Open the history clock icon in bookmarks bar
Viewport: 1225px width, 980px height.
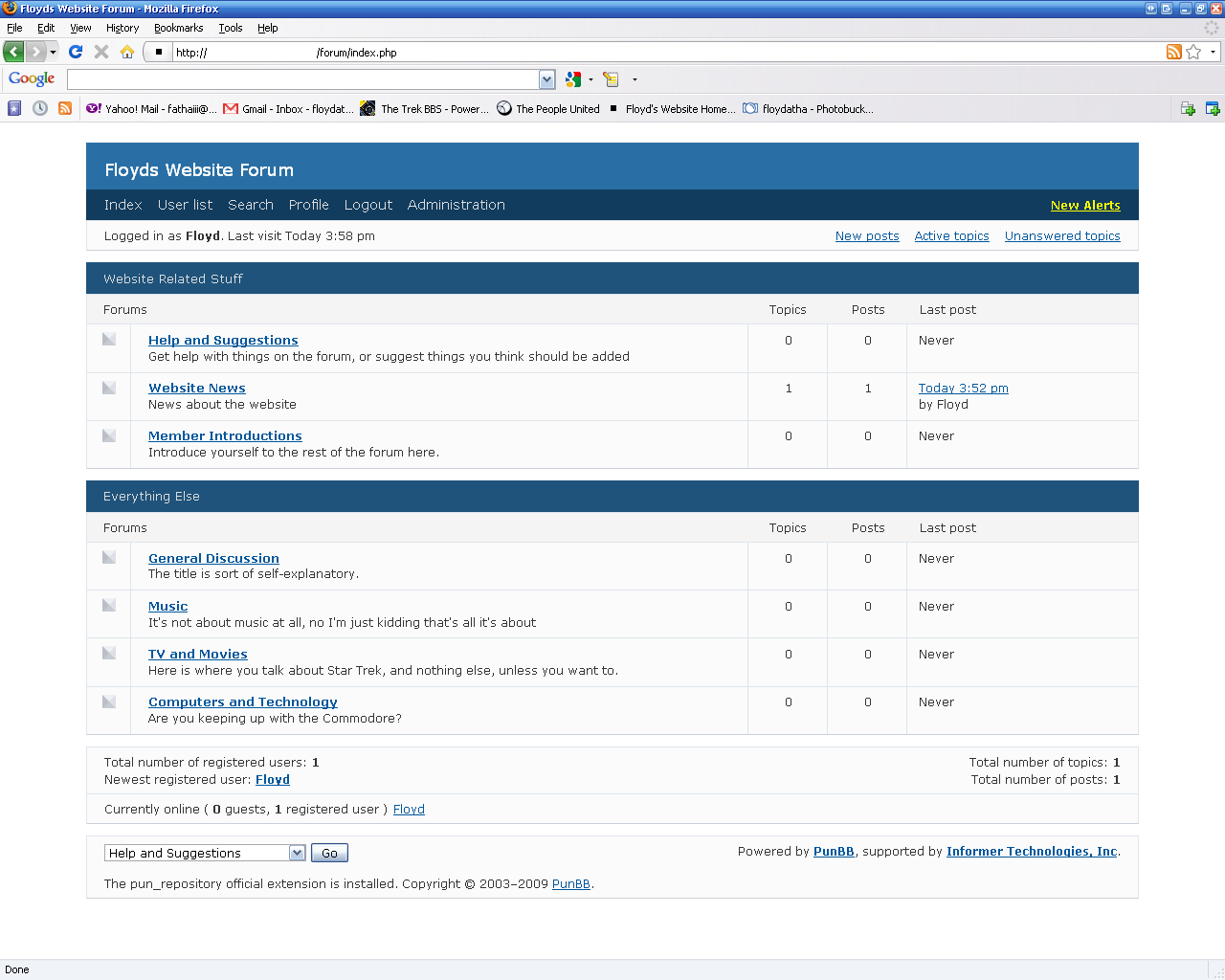[x=40, y=109]
